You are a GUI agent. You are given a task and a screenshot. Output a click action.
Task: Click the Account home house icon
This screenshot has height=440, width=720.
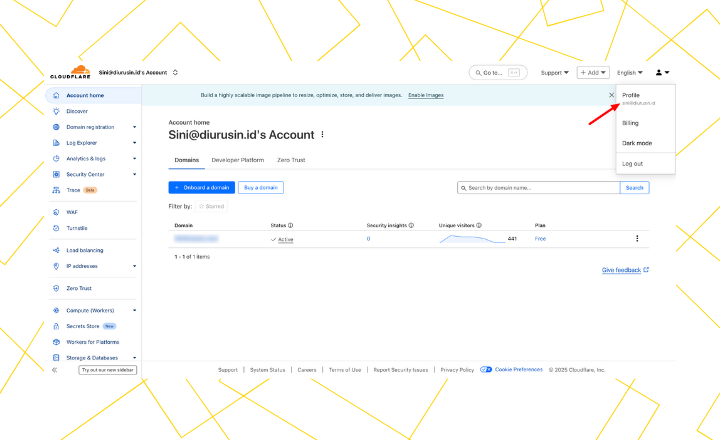(56, 96)
